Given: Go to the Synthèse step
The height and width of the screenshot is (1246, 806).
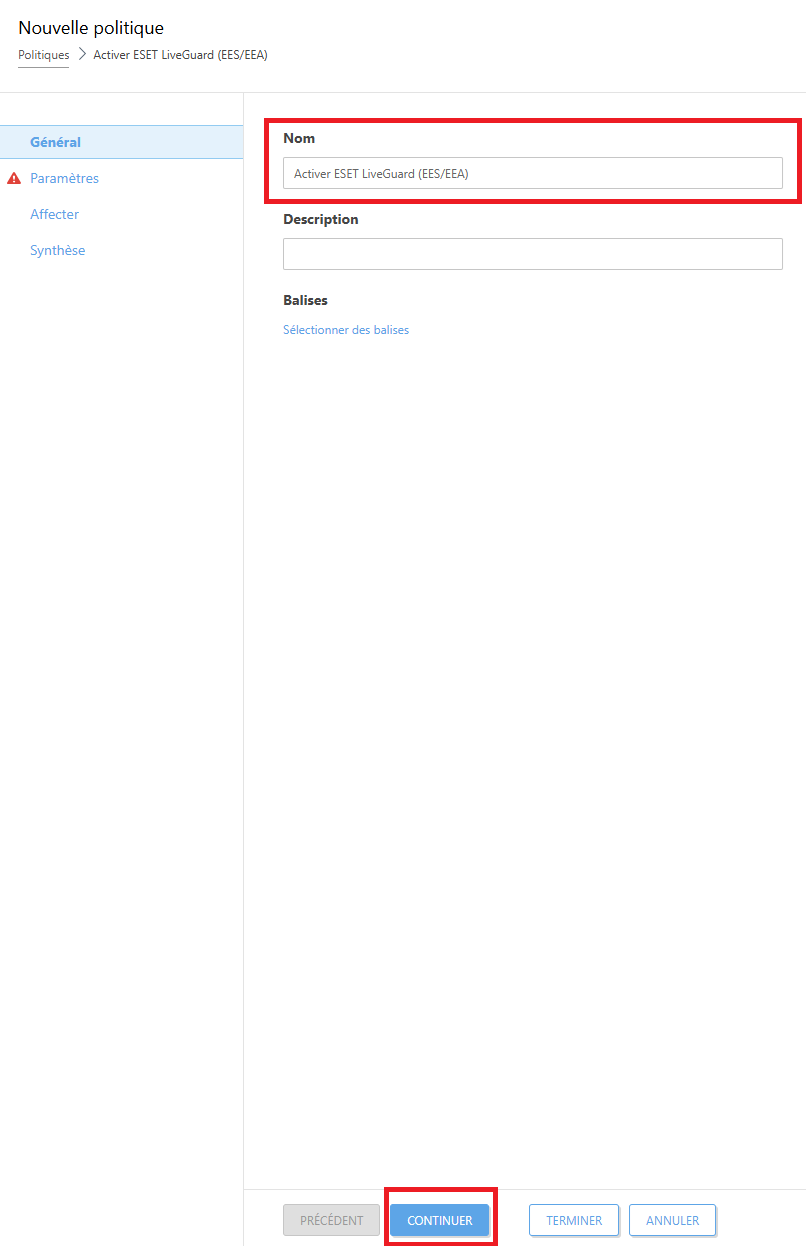Looking at the screenshot, I should pos(57,250).
